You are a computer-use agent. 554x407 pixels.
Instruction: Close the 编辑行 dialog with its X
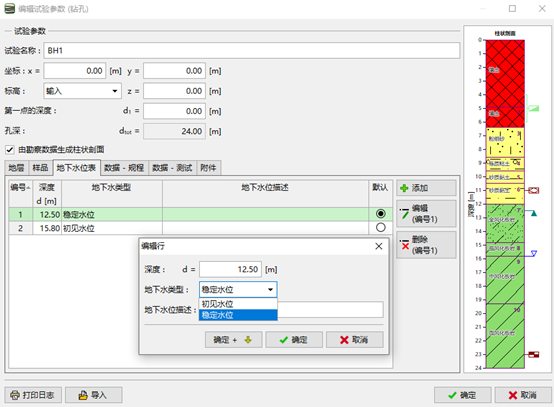click(x=379, y=246)
